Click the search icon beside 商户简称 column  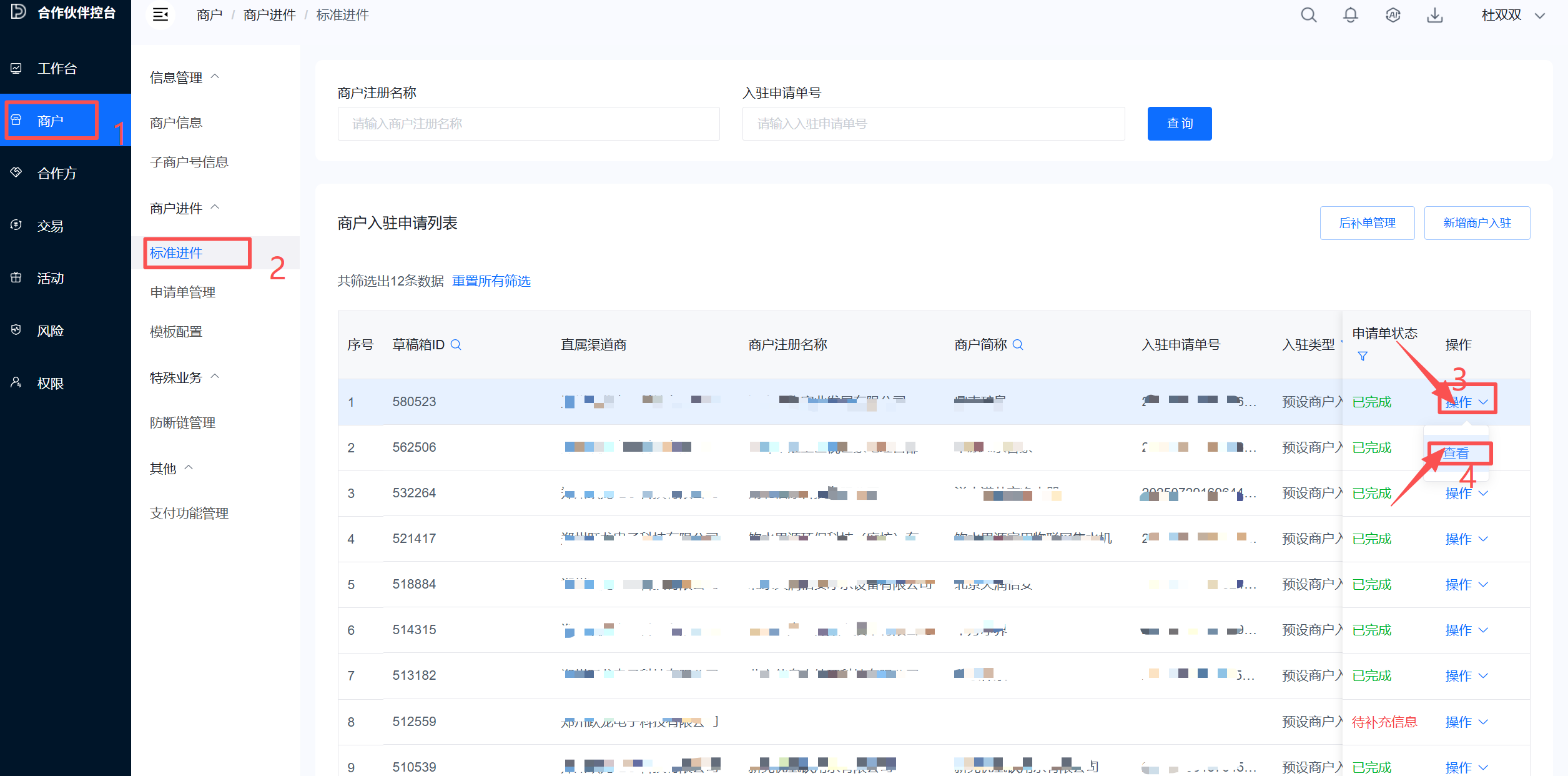(x=1018, y=344)
